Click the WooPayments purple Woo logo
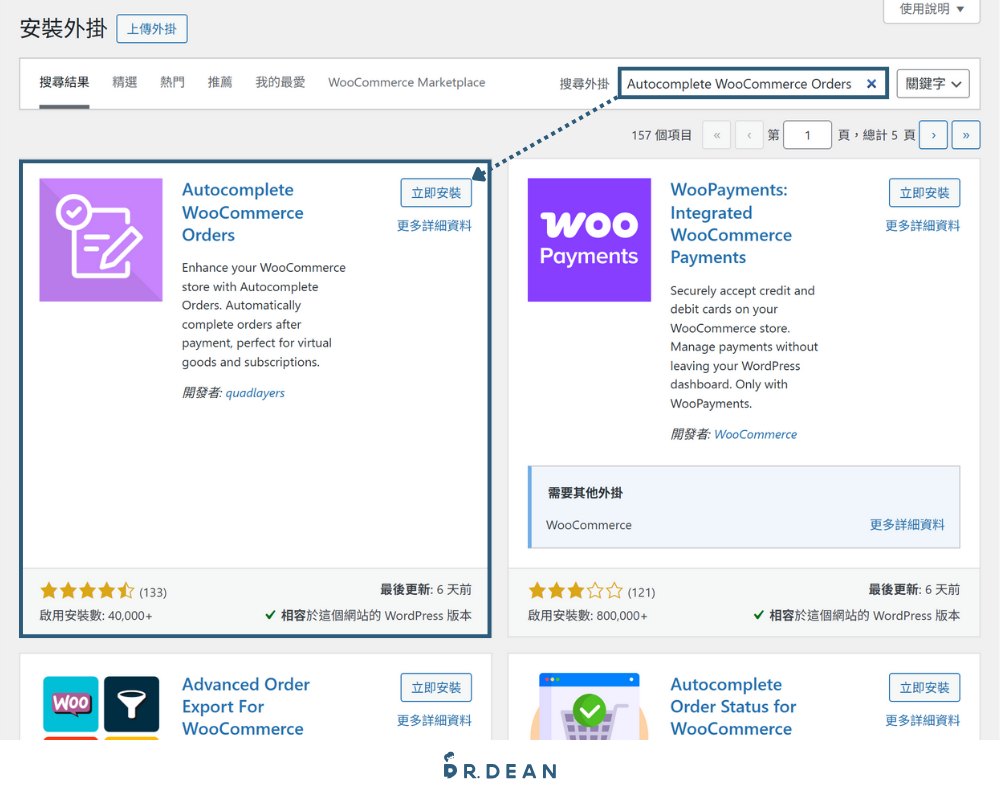 click(588, 239)
